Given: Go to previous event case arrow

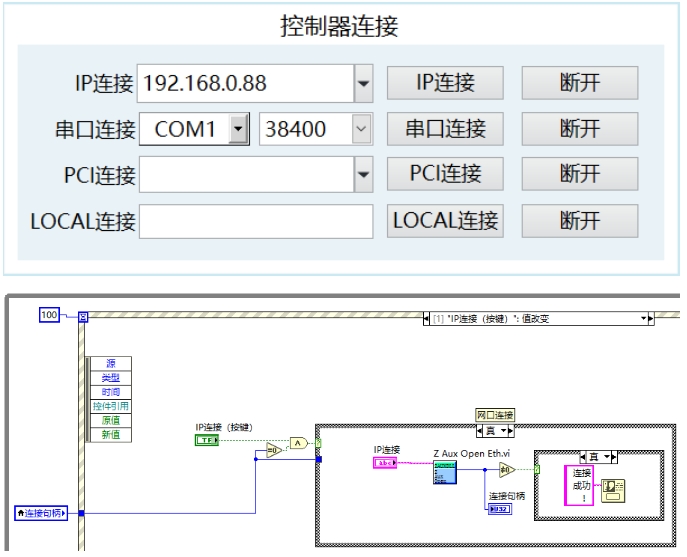Looking at the screenshot, I should pyautogui.click(x=426, y=319).
